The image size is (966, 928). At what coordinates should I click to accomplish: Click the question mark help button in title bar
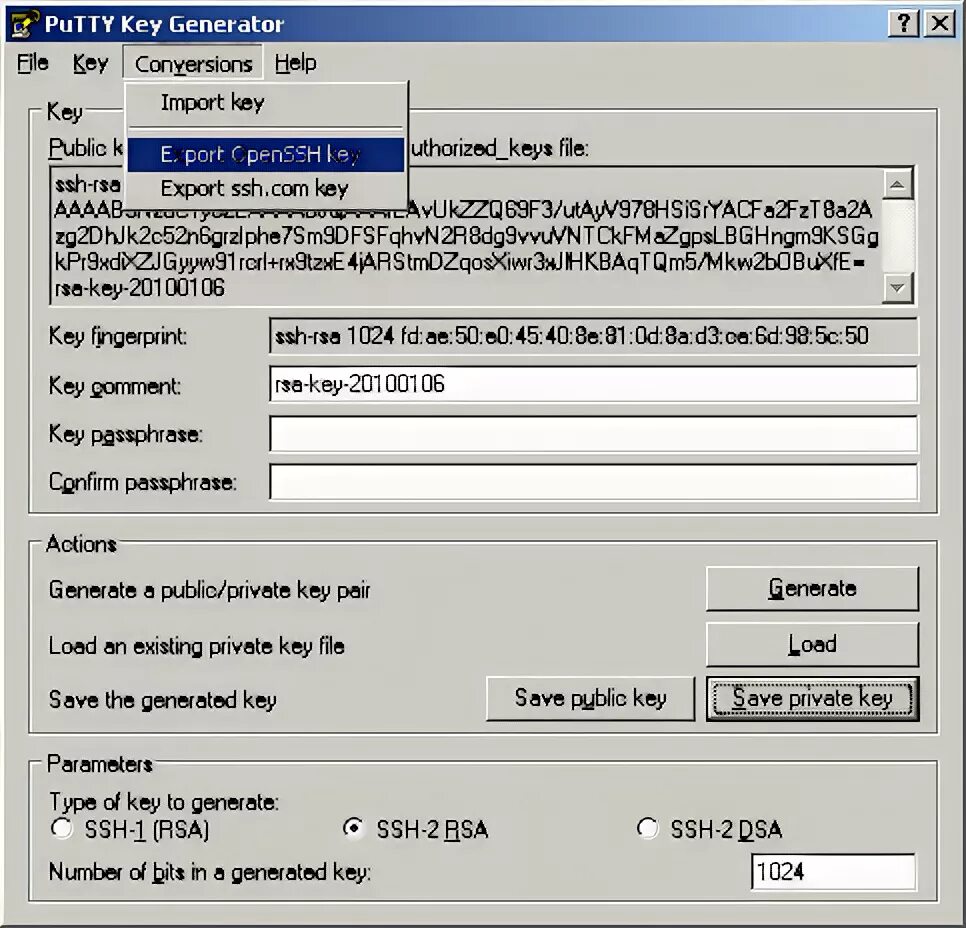click(x=904, y=23)
